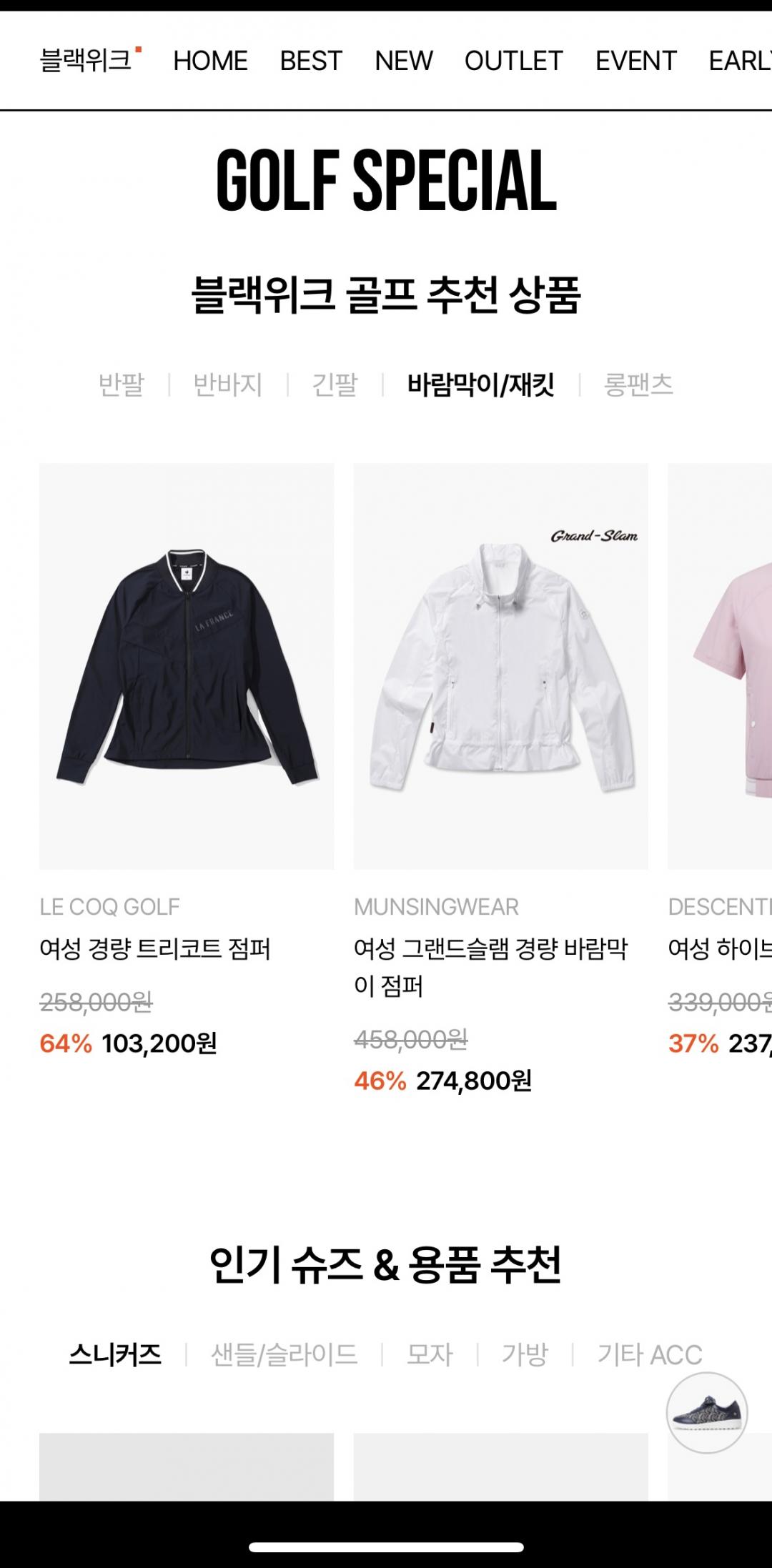View the pink Descente product thumbnail
Image resolution: width=772 pixels, height=1568 pixels.
pyautogui.click(x=720, y=666)
